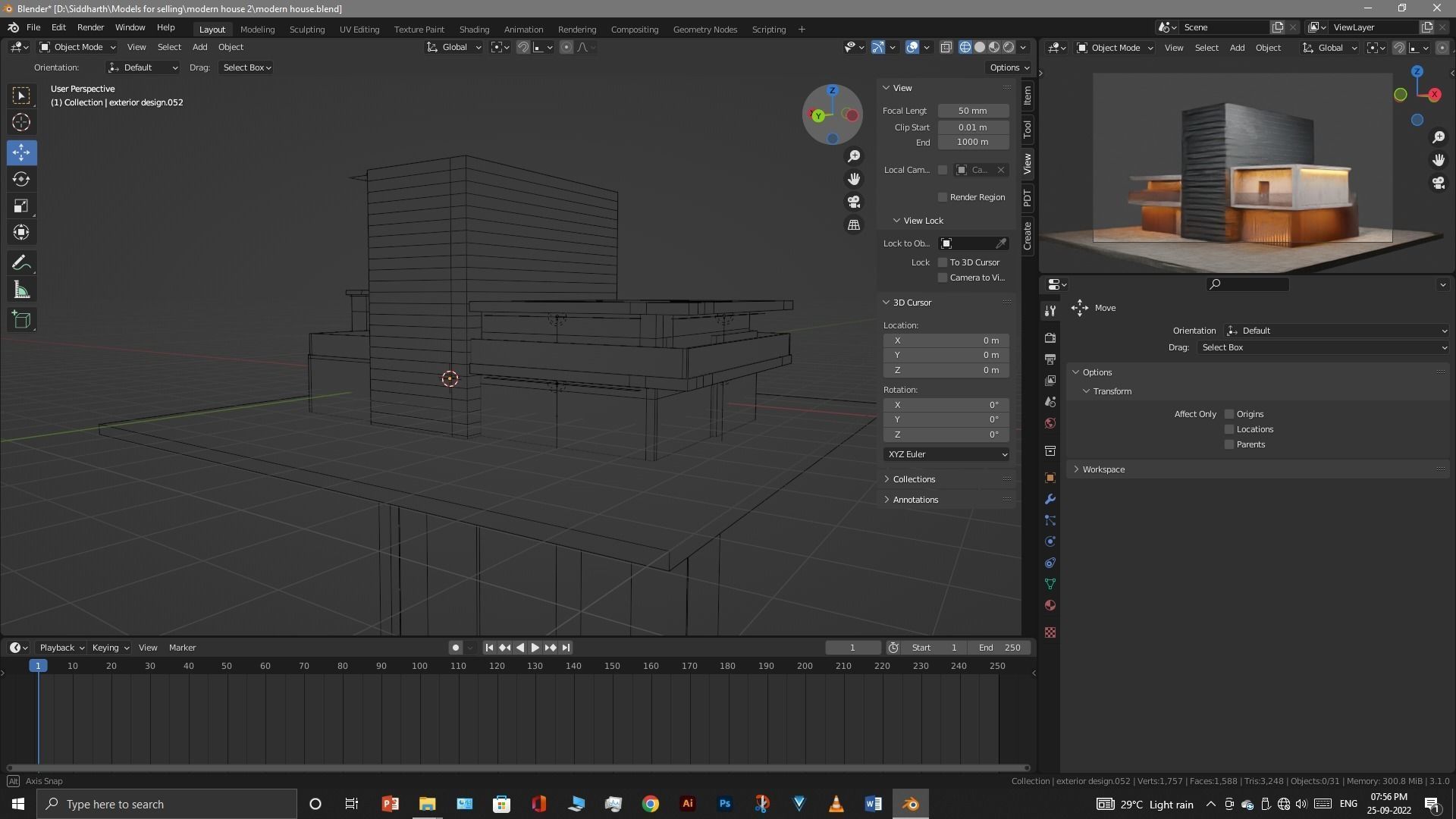Open the Modifiers wrench tab
Viewport: 1456px width, 819px height.
pyautogui.click(x=1050, y=499)
